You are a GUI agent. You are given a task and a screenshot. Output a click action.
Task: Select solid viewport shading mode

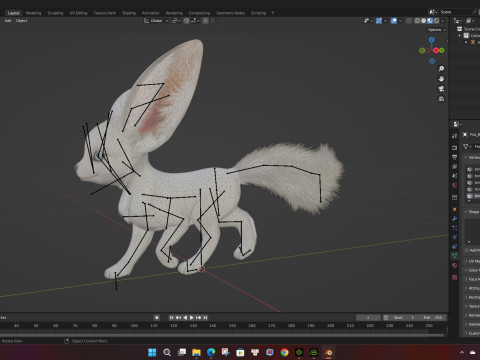423,21
